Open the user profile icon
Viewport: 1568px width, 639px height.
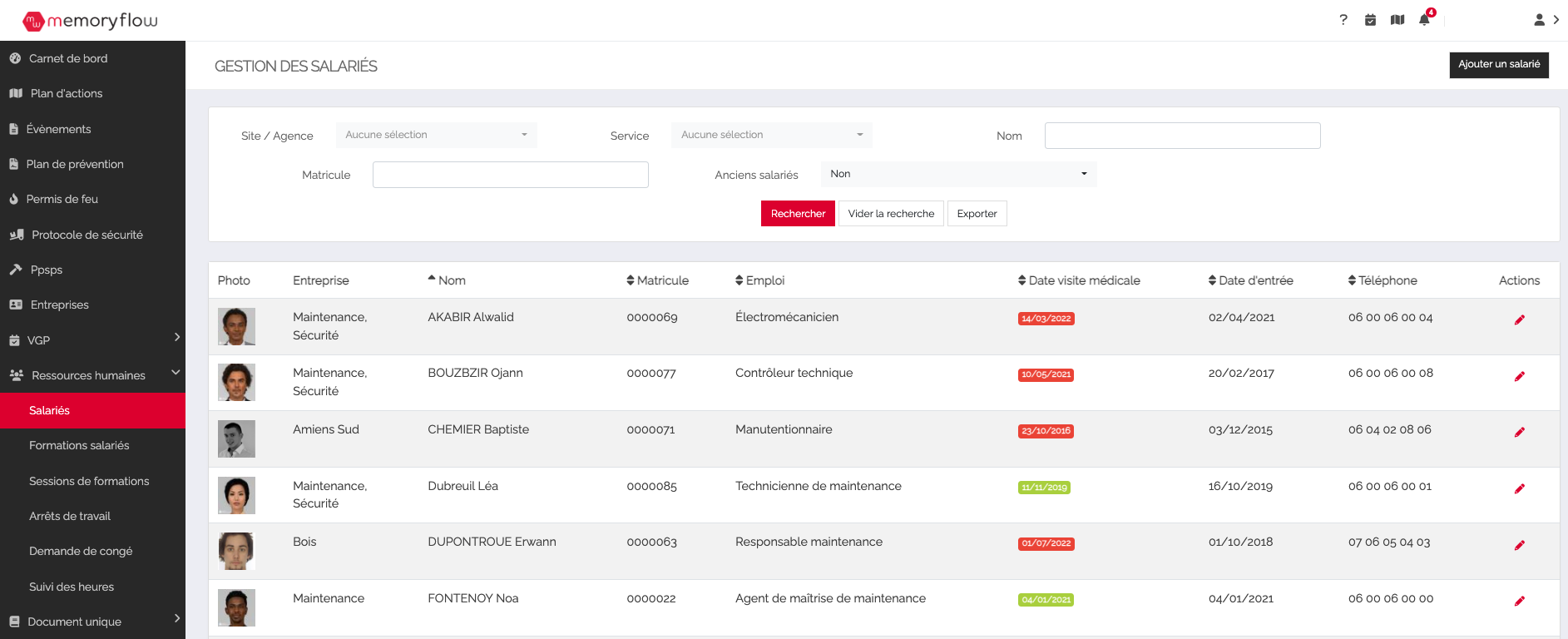(1539, 20)
